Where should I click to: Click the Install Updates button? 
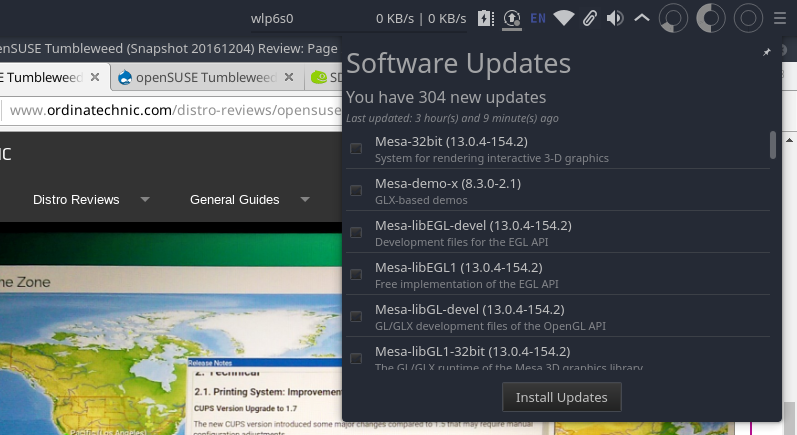click(x=562, y=397)
